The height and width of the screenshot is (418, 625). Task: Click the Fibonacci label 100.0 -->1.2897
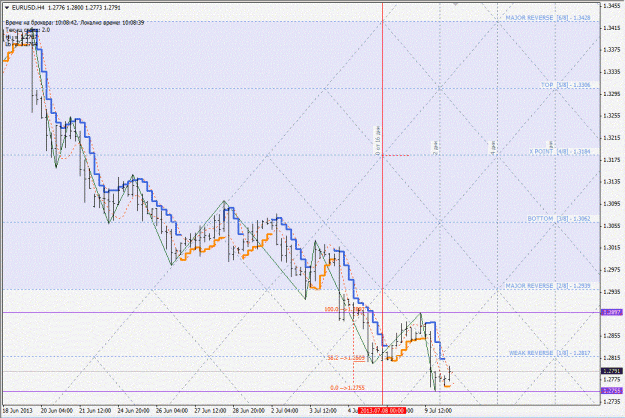click(x=345, y=309)
